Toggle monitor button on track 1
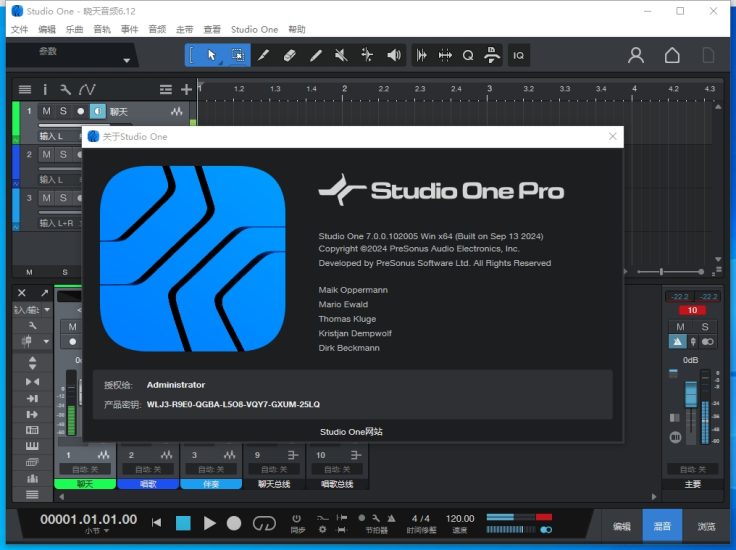 pos(98,111)
